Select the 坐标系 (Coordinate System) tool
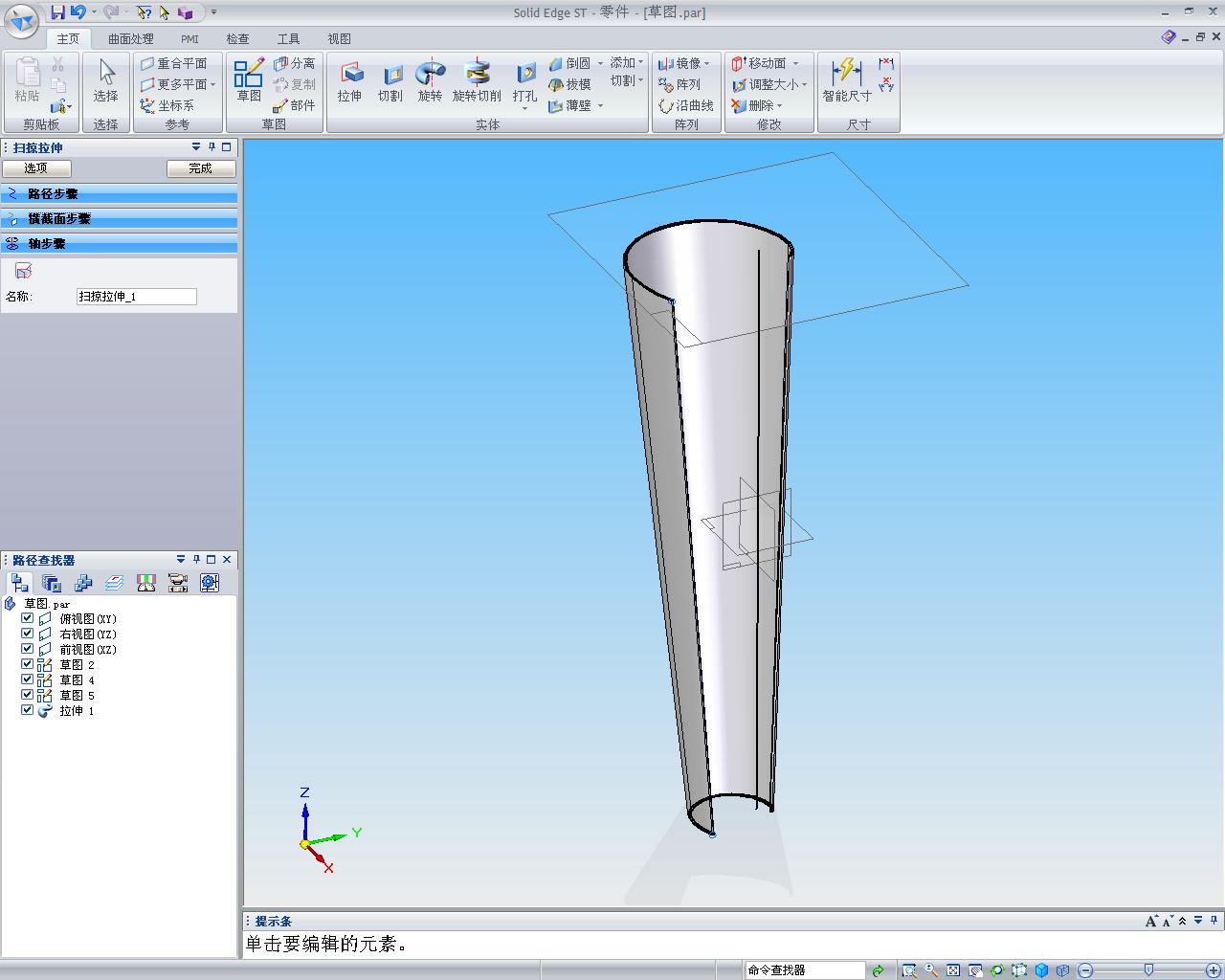 167,105
